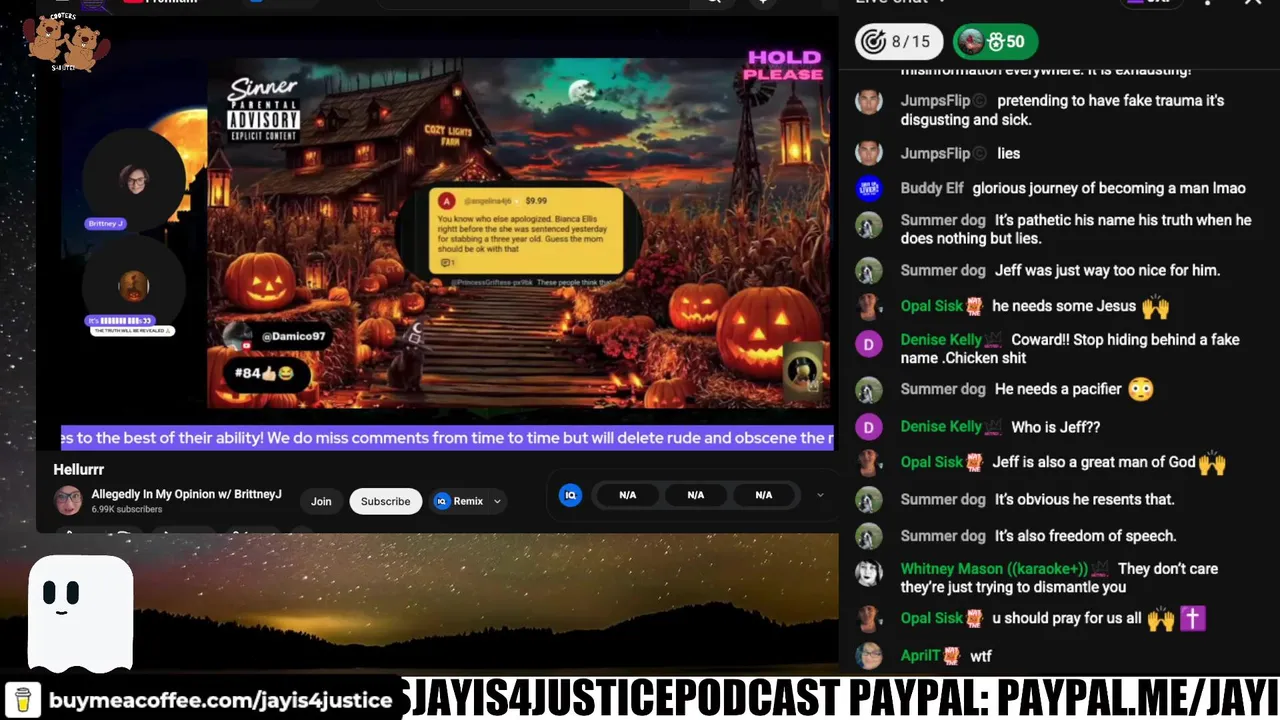Viewport: 1280px width, 720px height.
Task: Click the JumpsFlip username beside 'lies'
Action: click(x=935, y=153)
